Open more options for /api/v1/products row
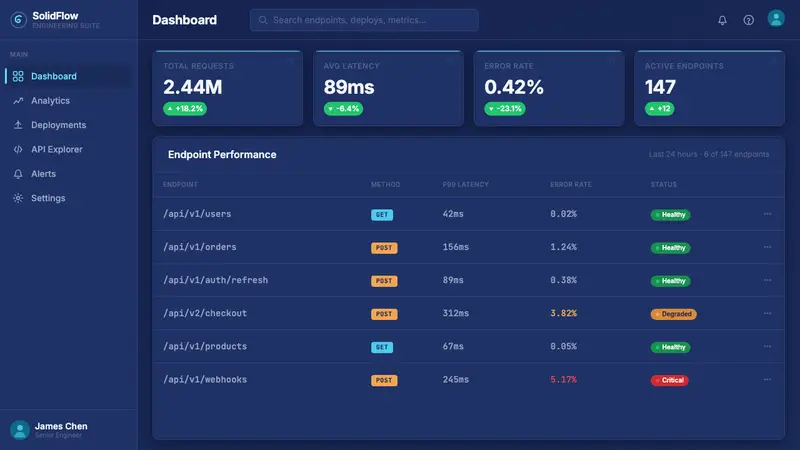Screen dimensions: 800x450 tap(767, 346)
